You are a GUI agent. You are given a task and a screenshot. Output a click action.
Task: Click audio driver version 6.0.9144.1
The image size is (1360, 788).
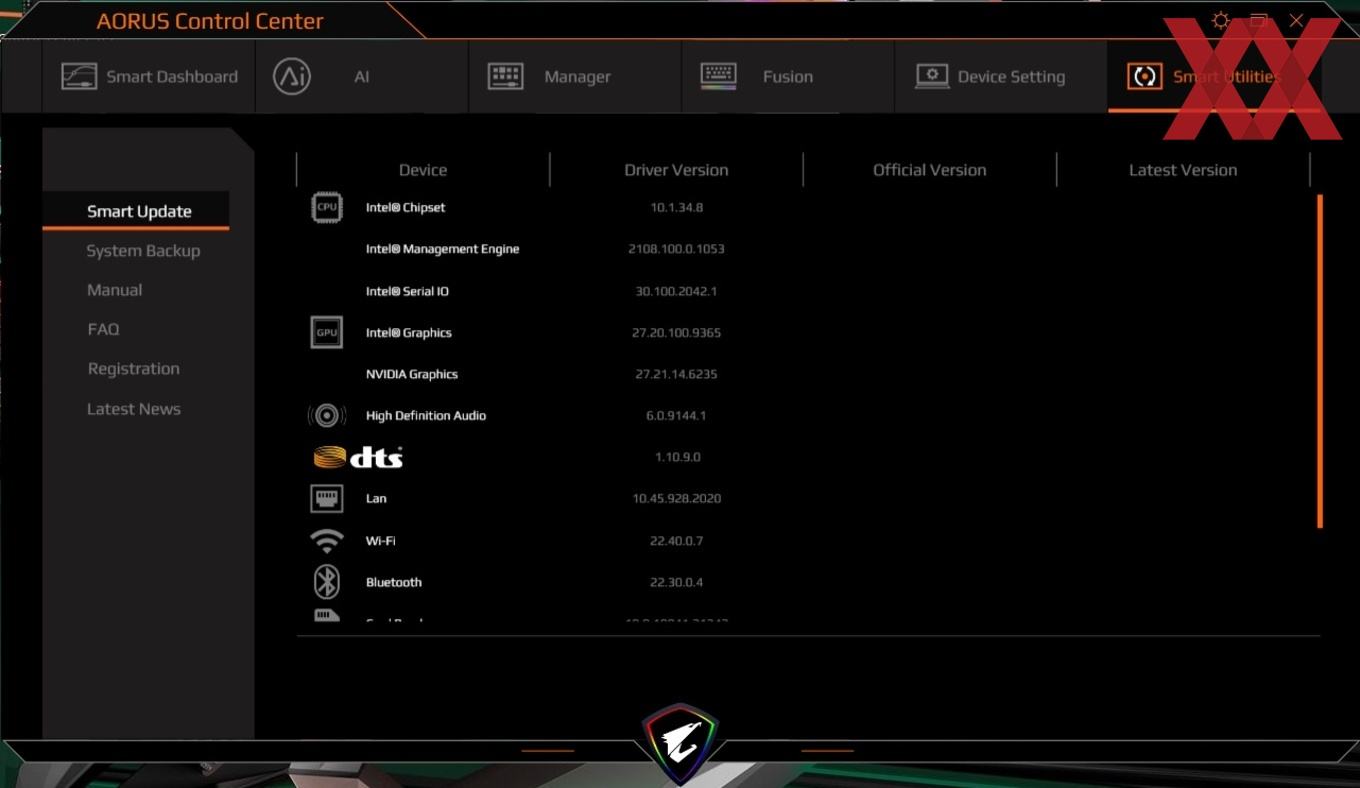(676, 416)
